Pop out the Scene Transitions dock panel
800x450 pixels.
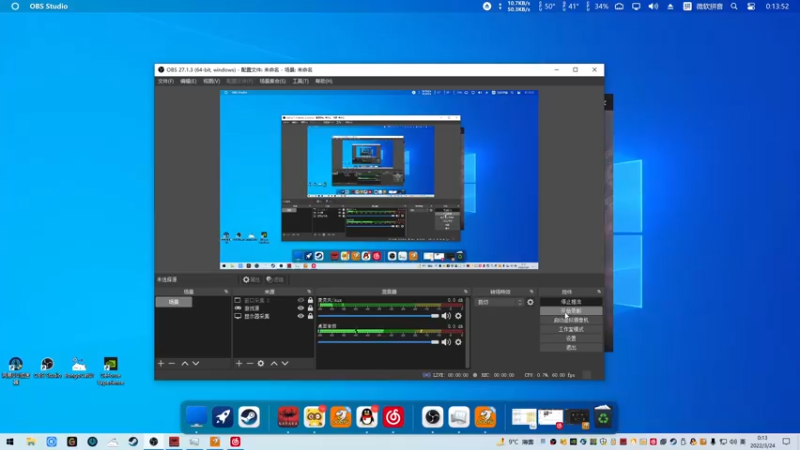point(532,292)
